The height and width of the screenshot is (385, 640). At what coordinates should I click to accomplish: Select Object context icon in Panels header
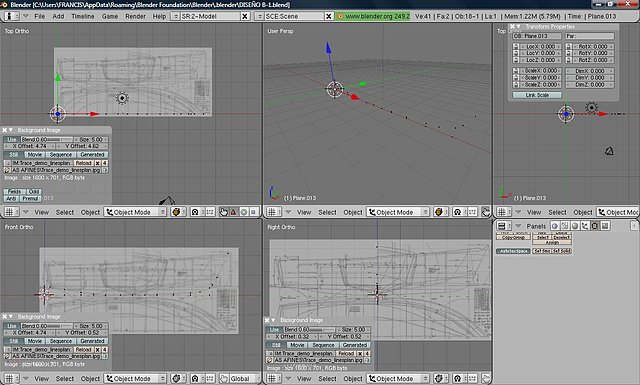(x=585, y=226)
